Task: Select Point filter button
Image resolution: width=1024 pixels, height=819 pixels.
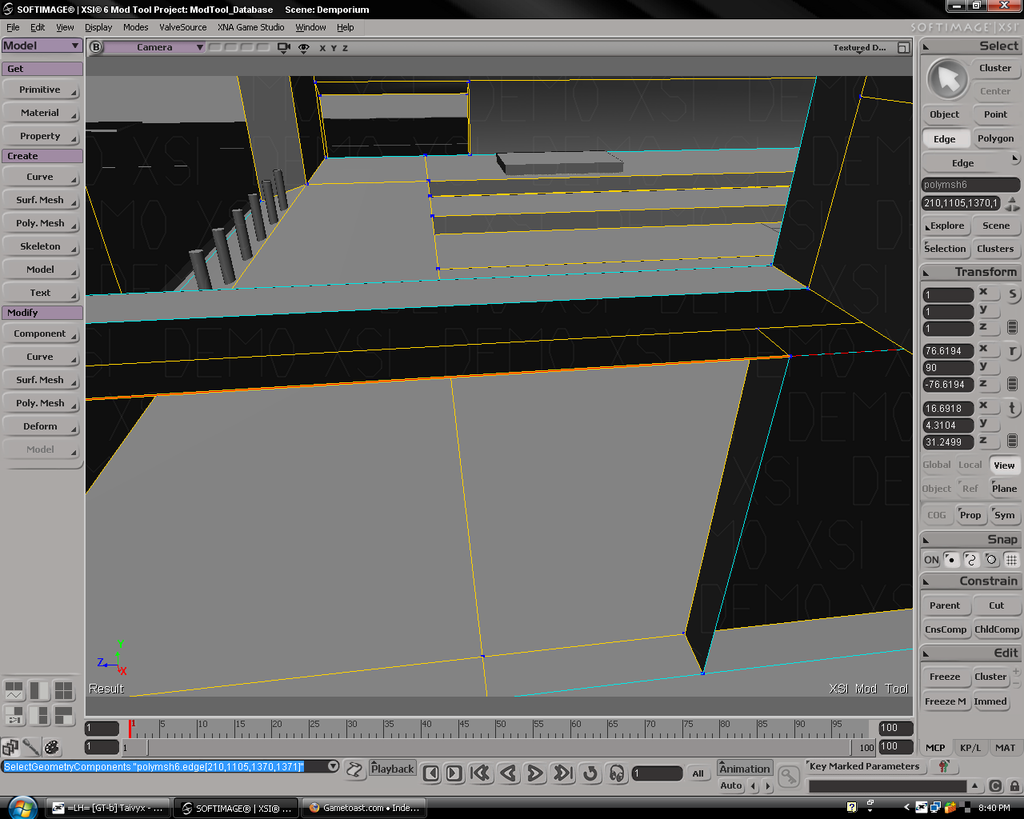Action: click(x=995, y=114)
